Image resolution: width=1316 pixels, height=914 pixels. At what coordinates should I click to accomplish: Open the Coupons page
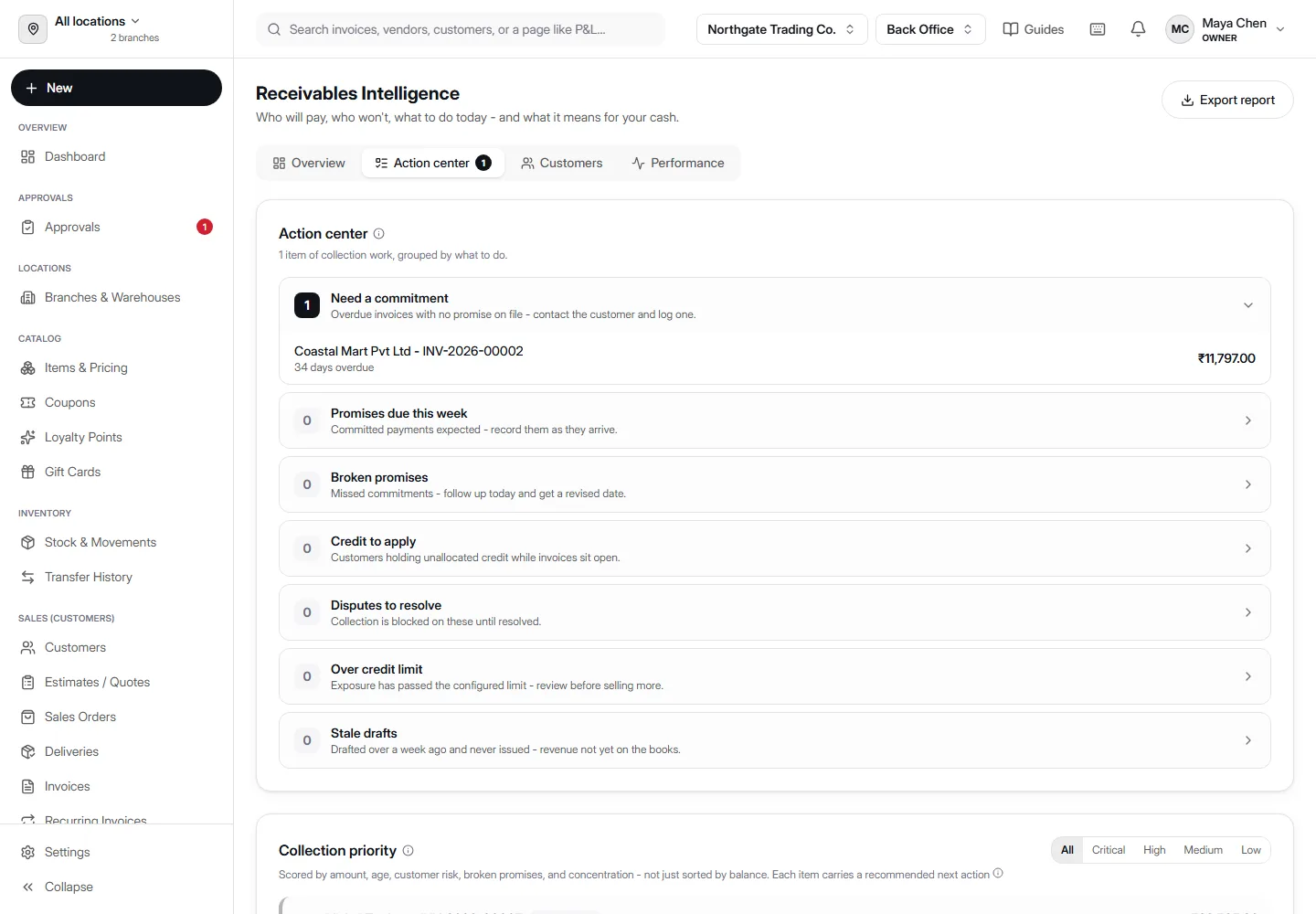point(116,403)
